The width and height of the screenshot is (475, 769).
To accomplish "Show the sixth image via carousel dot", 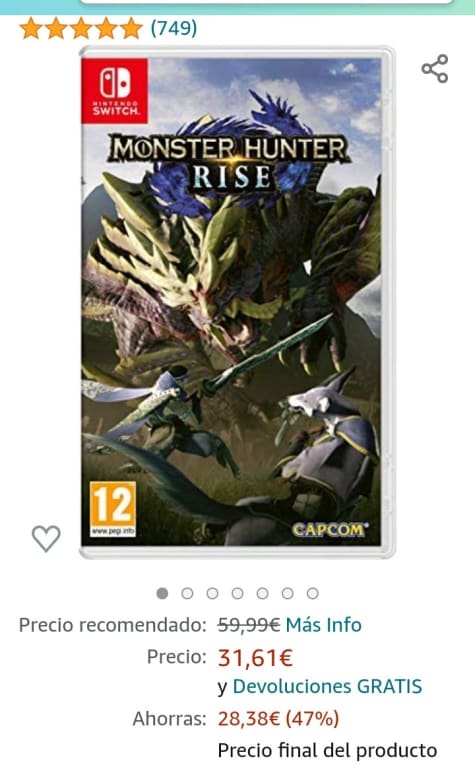I will [287, 593].
